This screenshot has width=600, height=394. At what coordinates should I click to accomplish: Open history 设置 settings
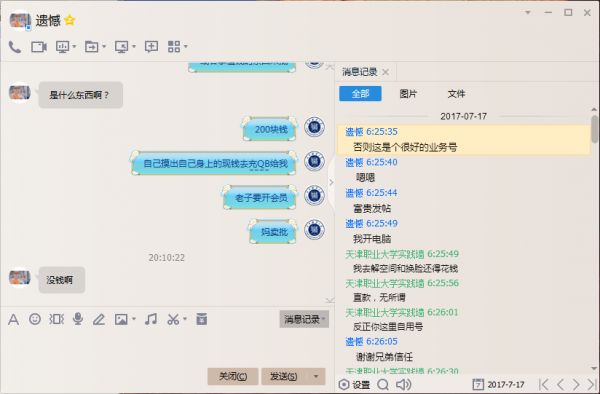click(354, 384)
